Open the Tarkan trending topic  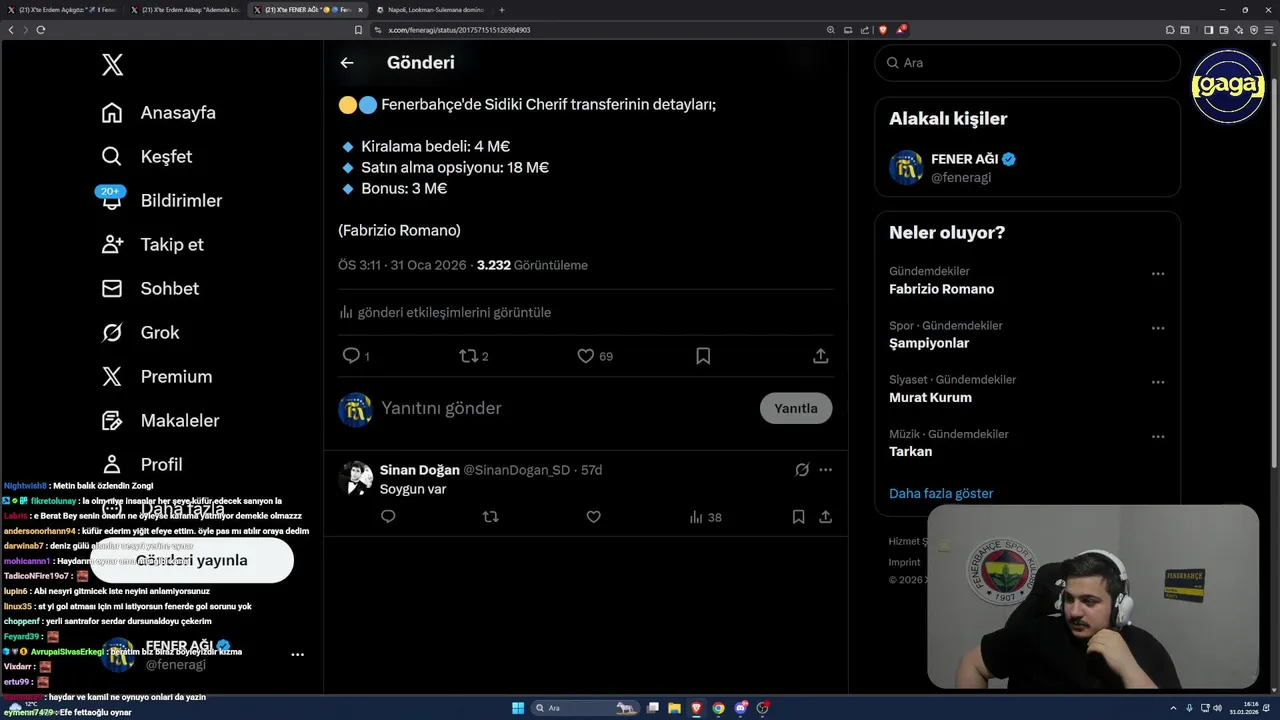click(x=910, y=451)
